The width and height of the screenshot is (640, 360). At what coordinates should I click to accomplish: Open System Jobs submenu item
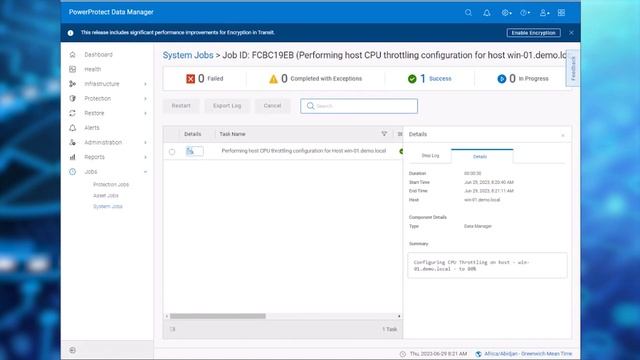tap(108, 207)
